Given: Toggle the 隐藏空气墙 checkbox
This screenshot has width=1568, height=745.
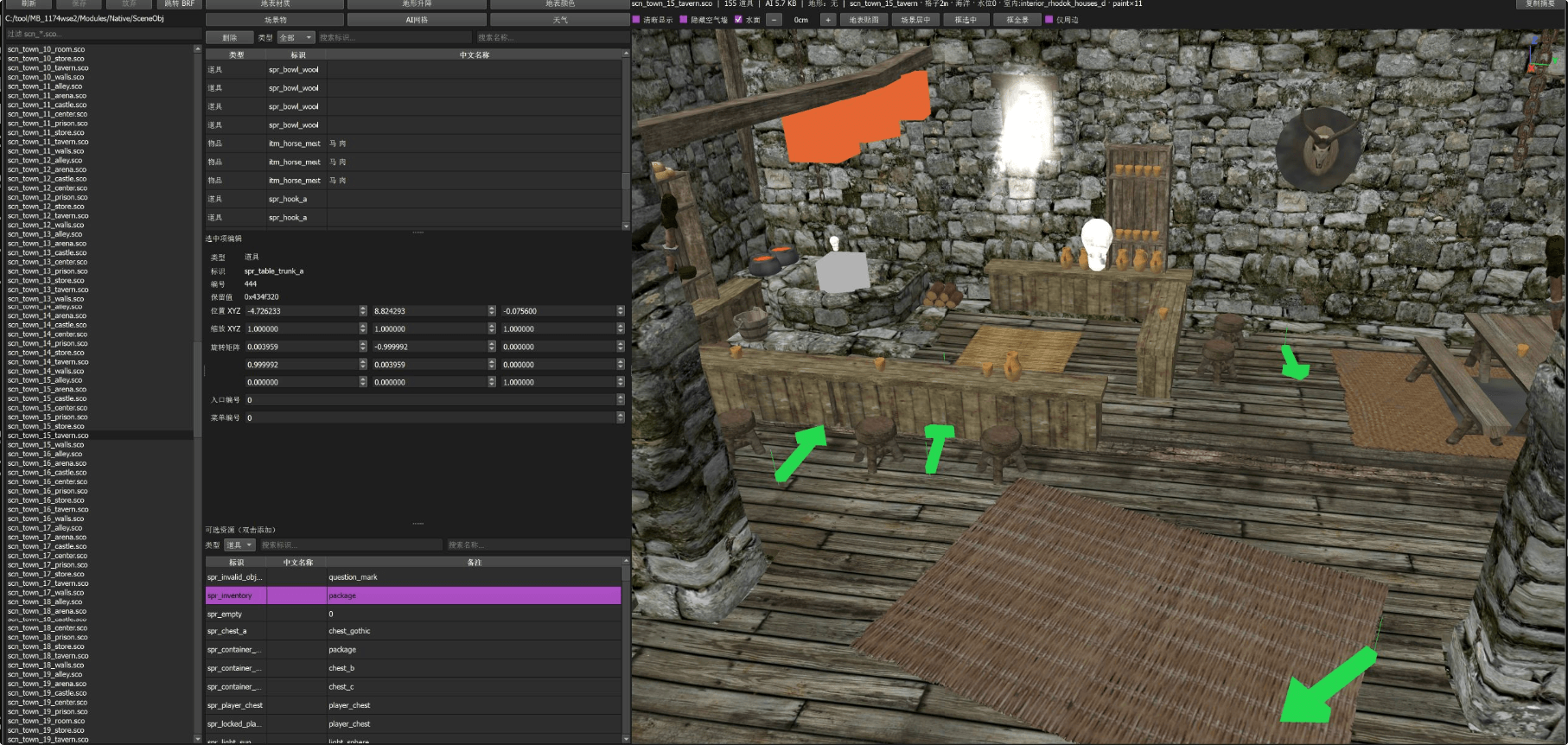Looking at the screenshot, I should pos(683,19).
